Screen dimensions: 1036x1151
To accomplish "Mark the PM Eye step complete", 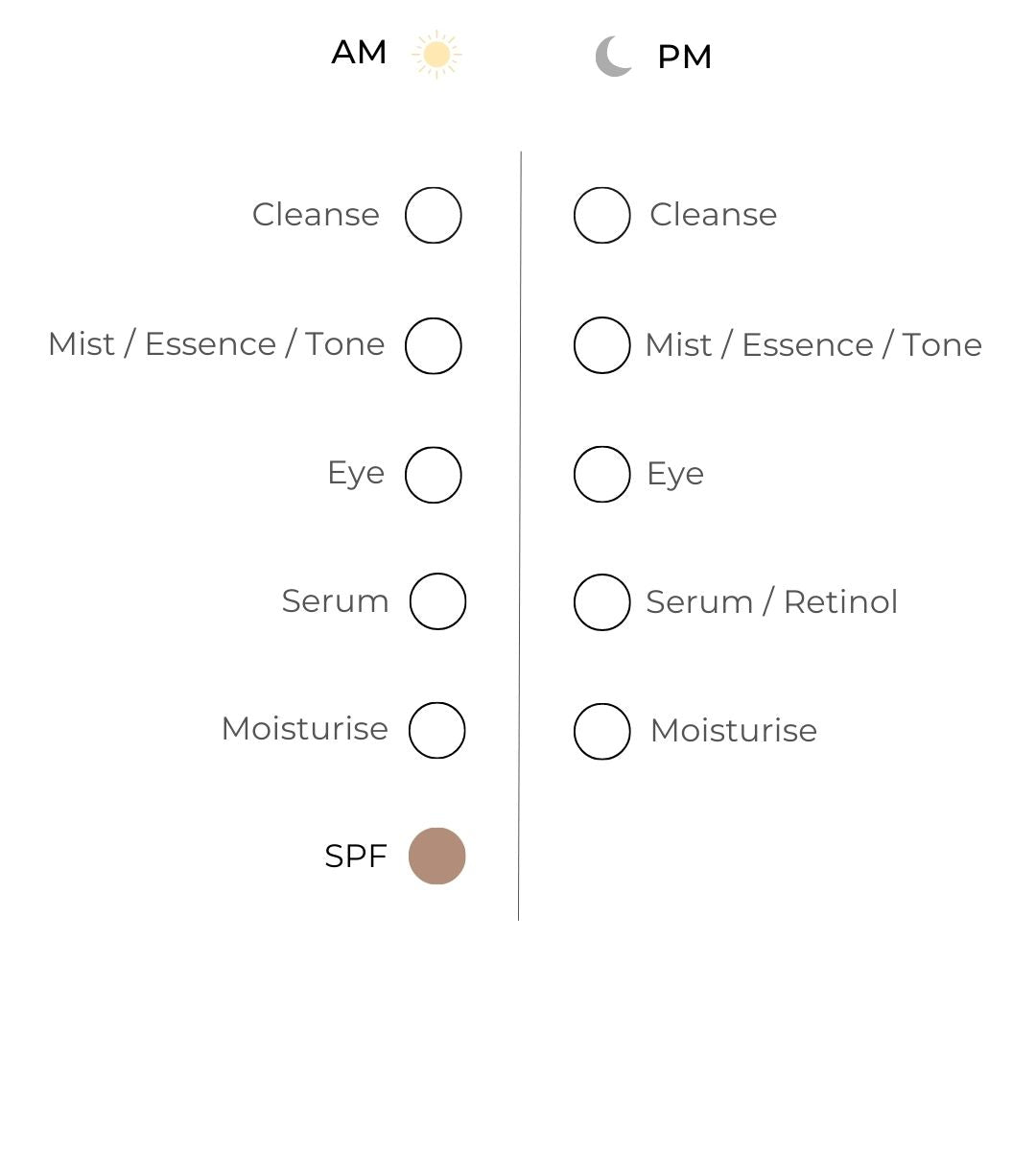I will (x=602, y=474).
